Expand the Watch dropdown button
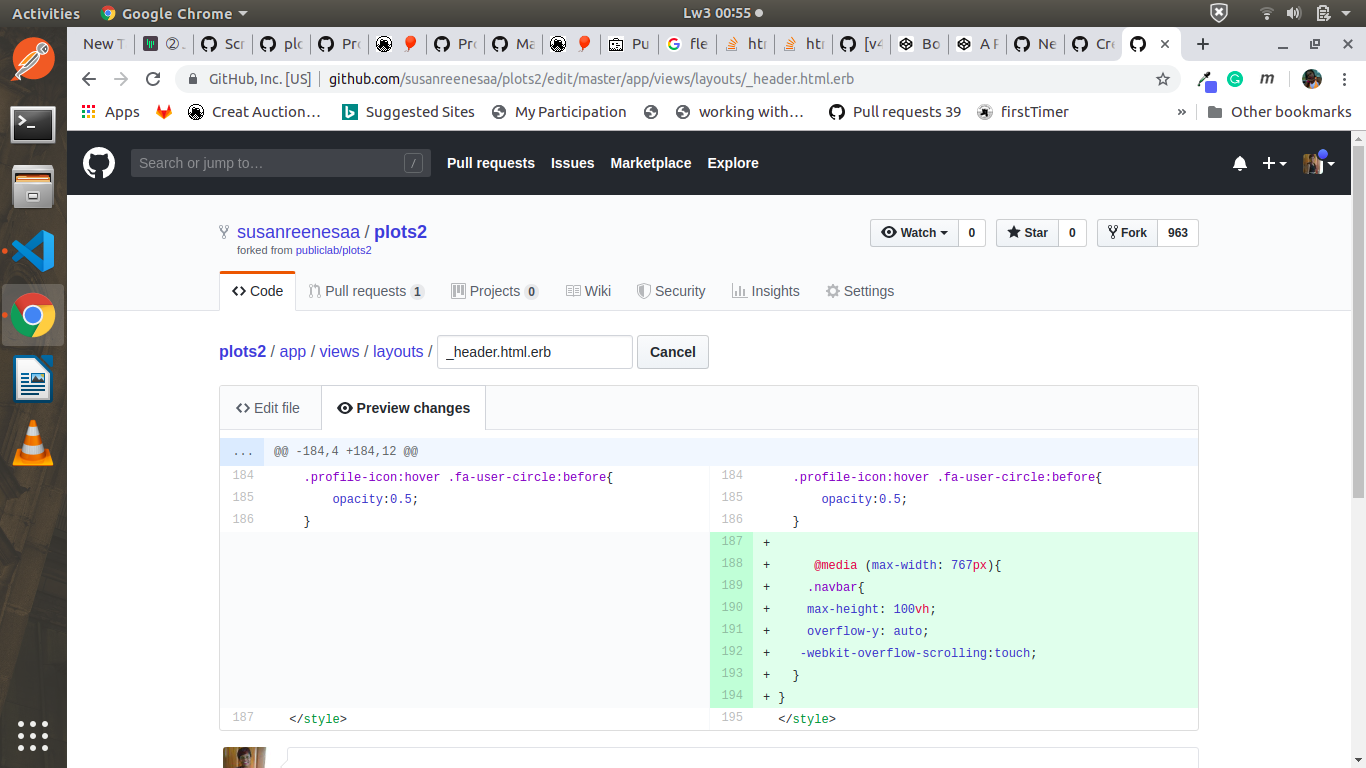 pos(914,233)
